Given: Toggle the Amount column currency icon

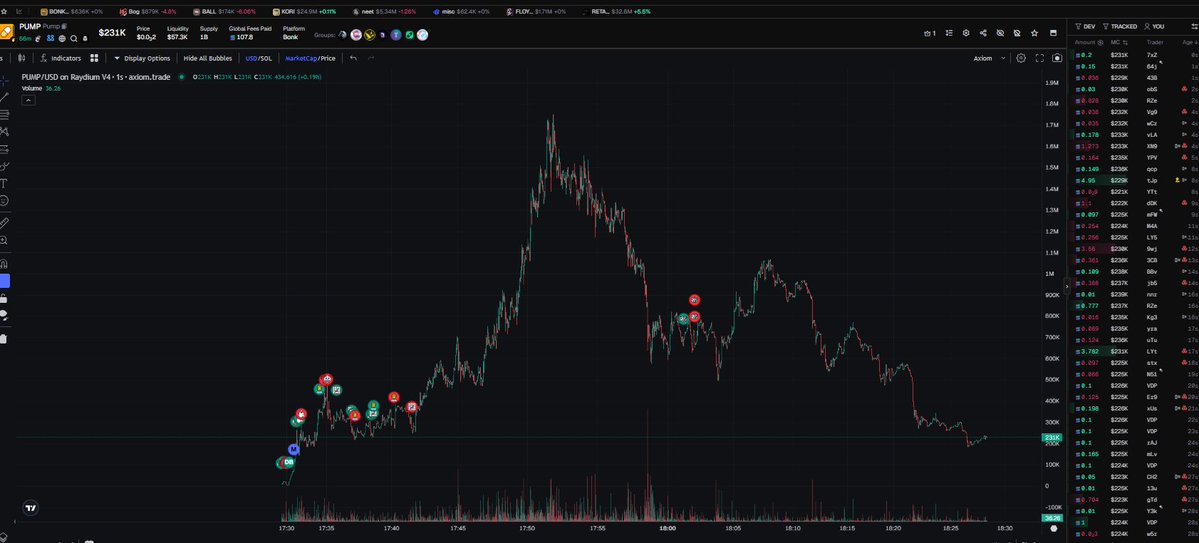Looking at the screenshot, I should tap(1100, 42).
